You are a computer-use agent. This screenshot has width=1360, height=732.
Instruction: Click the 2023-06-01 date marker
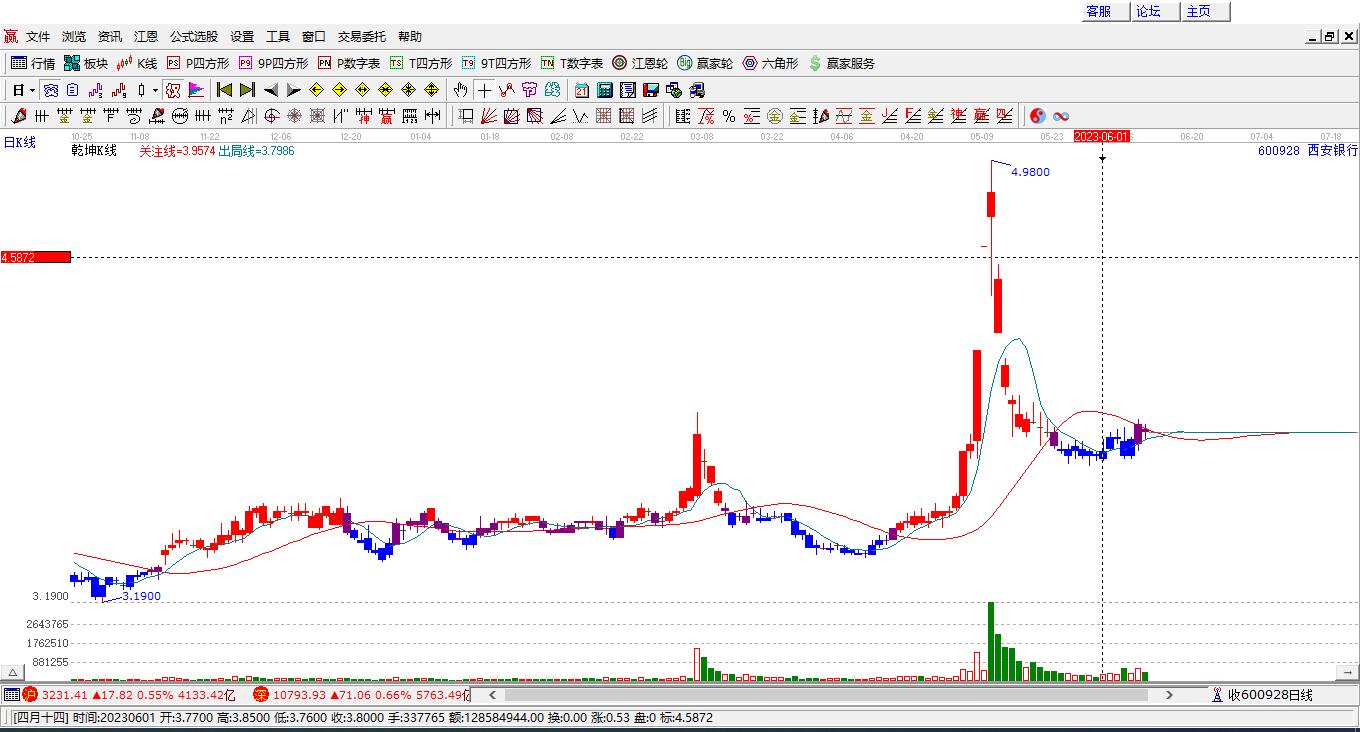[1102, 136]
